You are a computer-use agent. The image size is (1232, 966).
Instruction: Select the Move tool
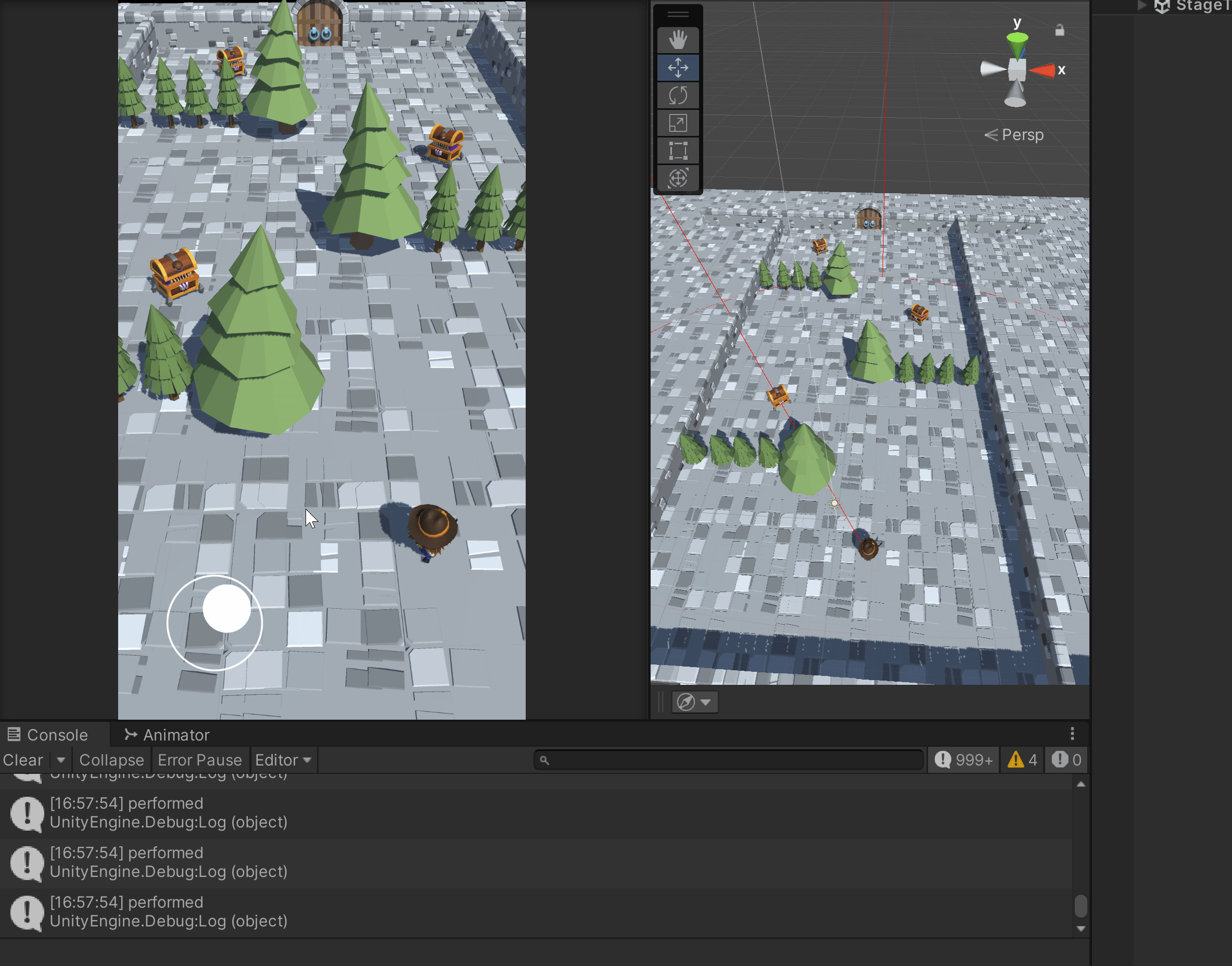click(x=678, y=68)
